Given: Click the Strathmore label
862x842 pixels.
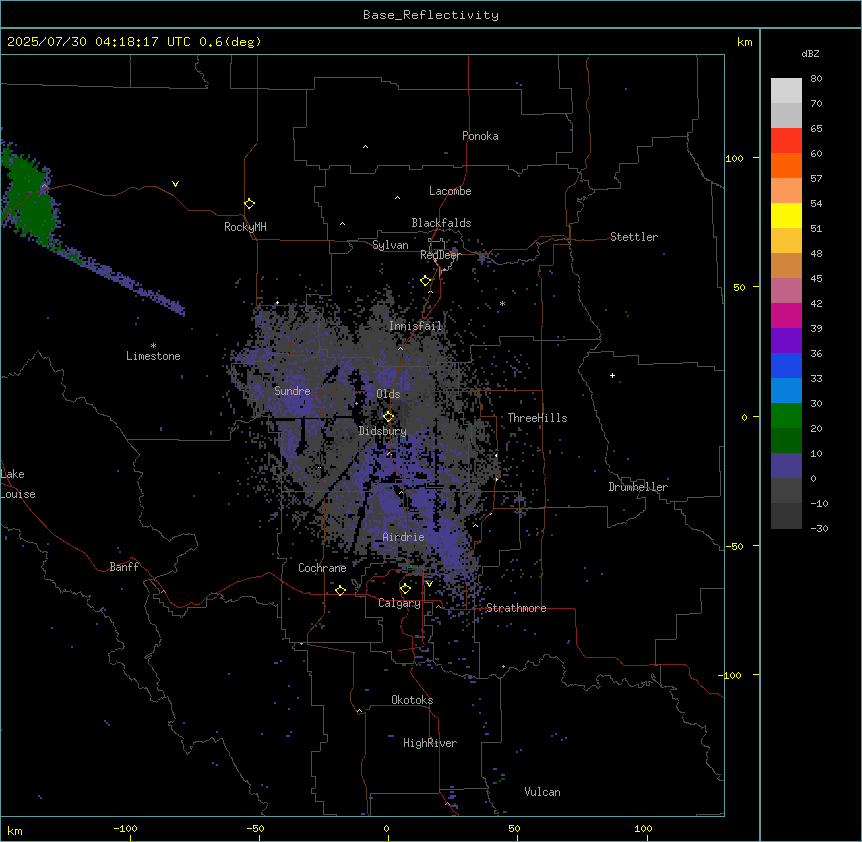Looking at the screenshot, I should coord(516,608).
